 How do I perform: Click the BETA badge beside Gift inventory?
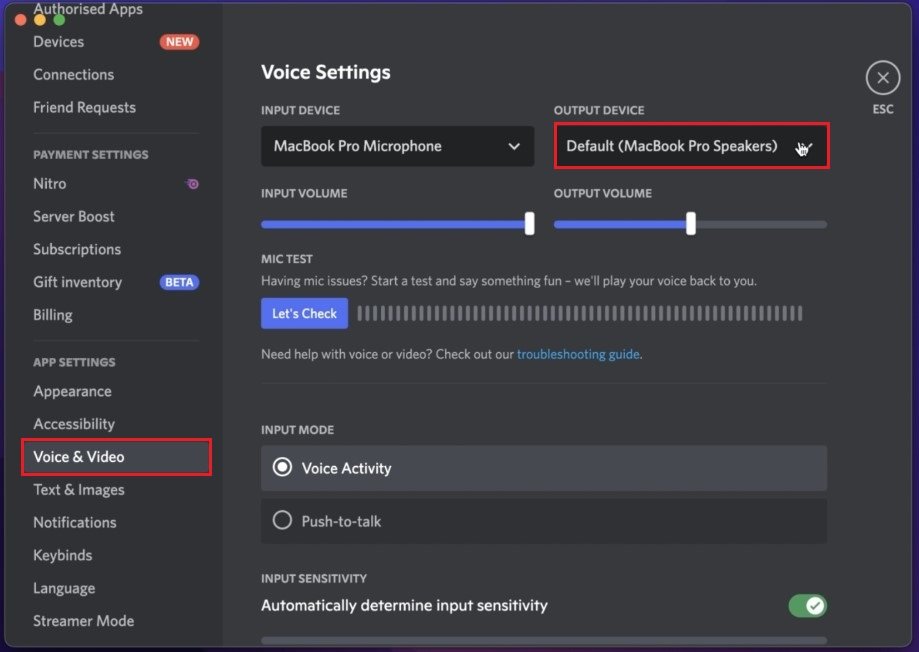179,282
